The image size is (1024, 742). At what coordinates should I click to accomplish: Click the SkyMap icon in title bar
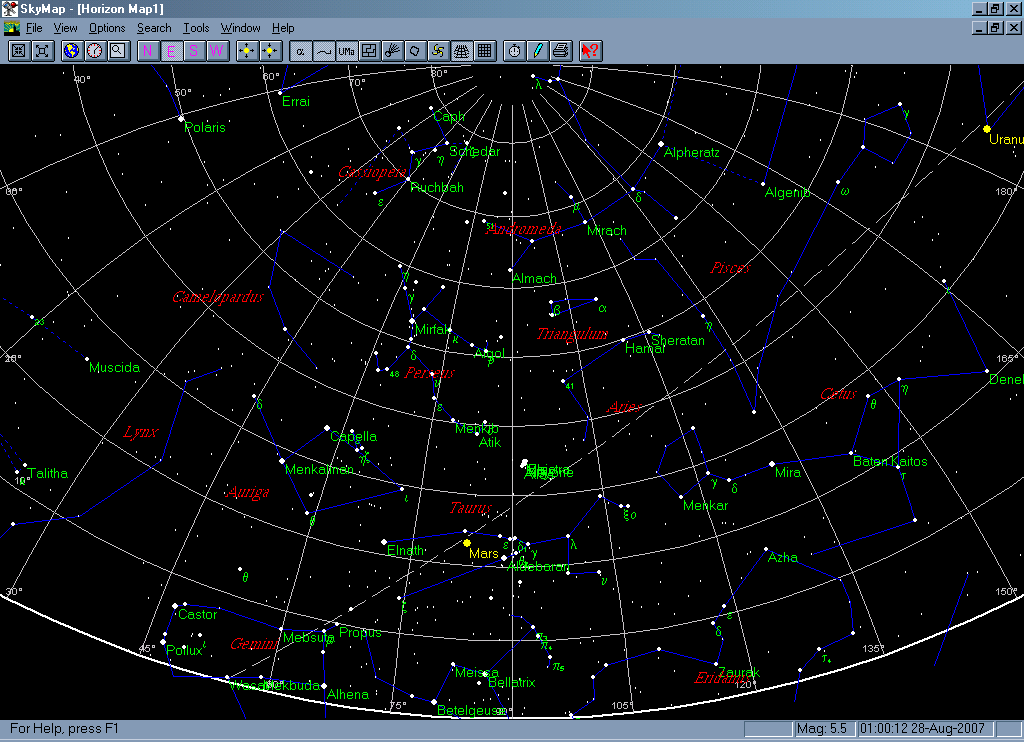9,8
